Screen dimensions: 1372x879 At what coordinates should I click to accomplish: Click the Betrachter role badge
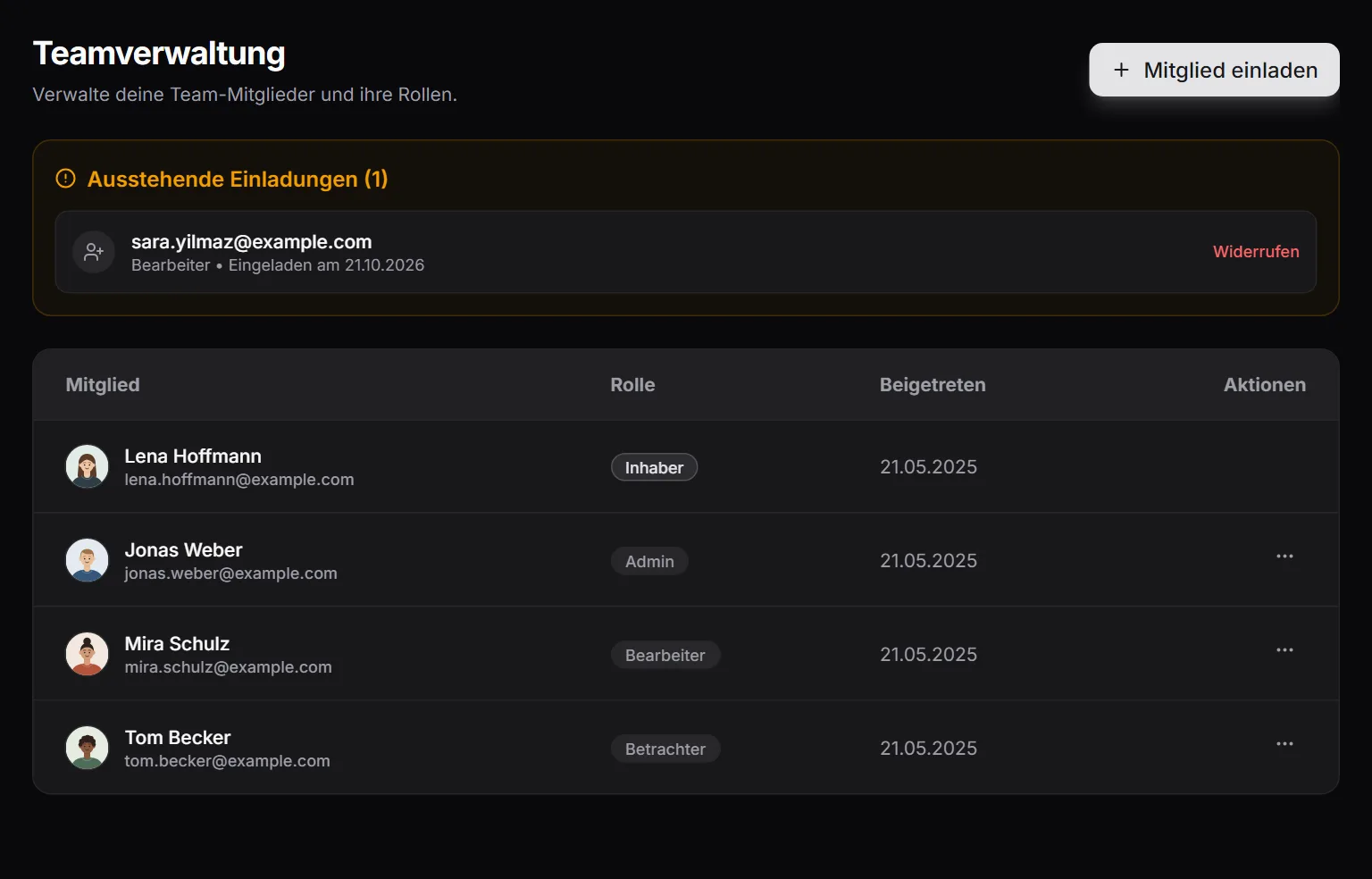point(665,749)
